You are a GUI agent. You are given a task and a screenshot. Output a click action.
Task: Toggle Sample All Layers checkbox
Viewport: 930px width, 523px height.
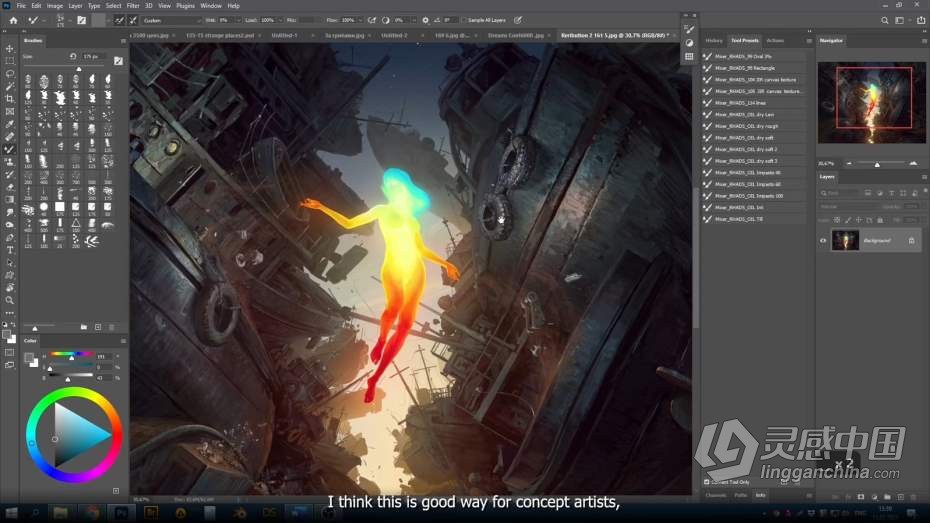coord(464,20)
